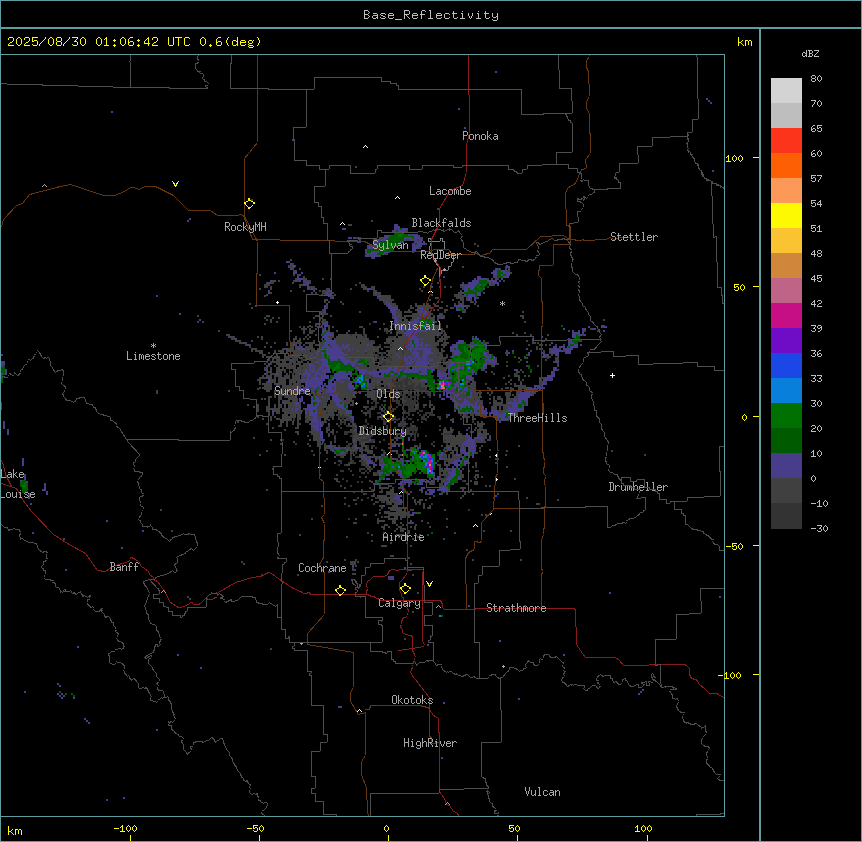
Task: Pick the dark orange 57-60 dBZ legend swatch
Action: pyautogui.click(x=786, y=165)
